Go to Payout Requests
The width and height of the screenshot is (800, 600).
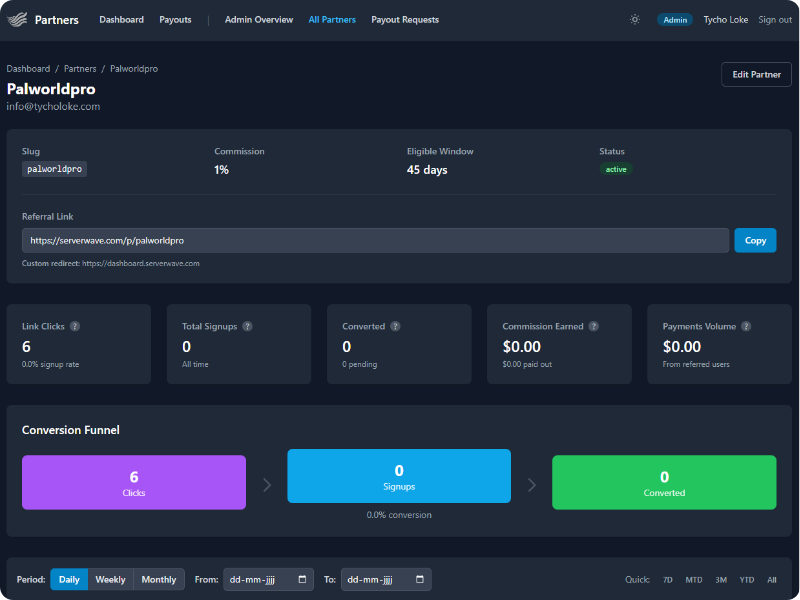click(x=404, y=19)
